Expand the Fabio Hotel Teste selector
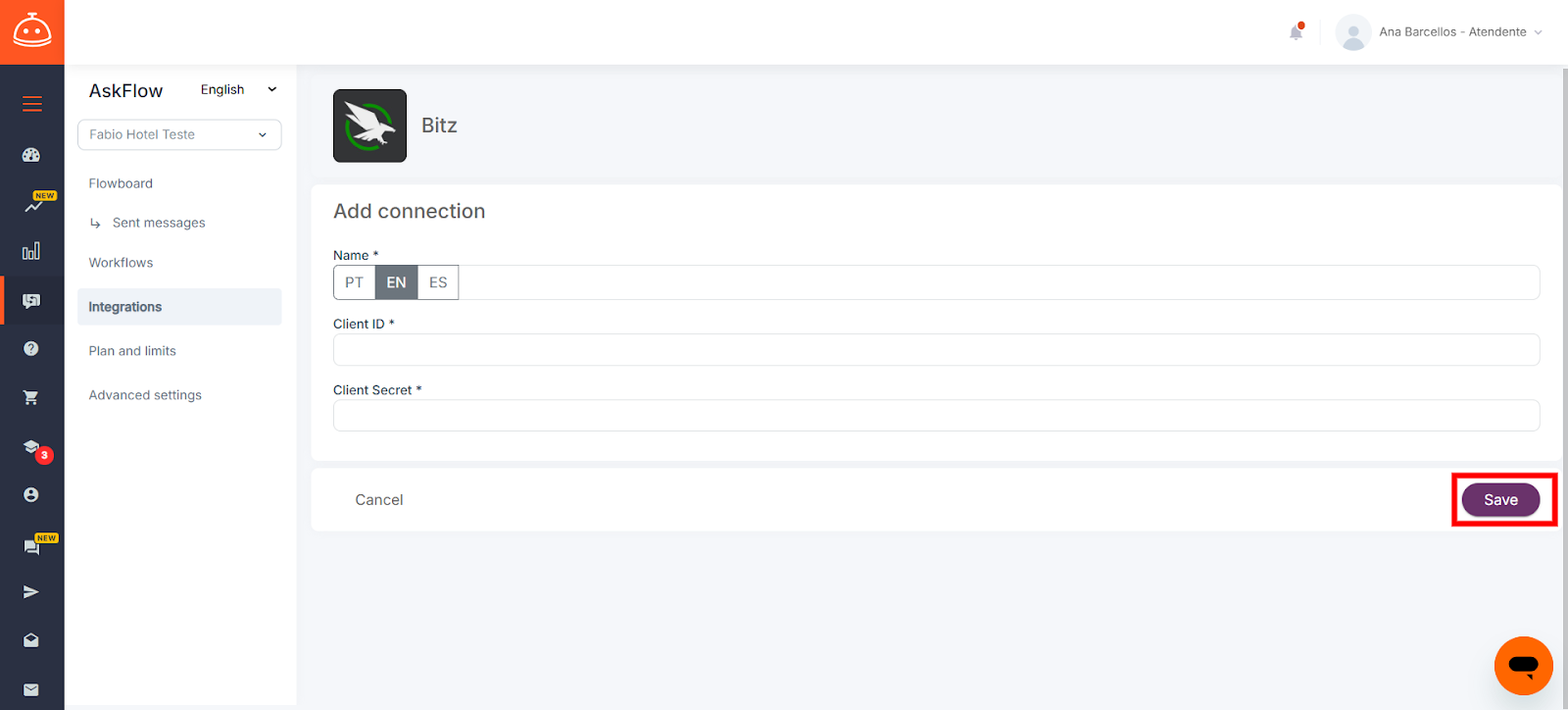Screen dimensions: 1568x710 179,134
